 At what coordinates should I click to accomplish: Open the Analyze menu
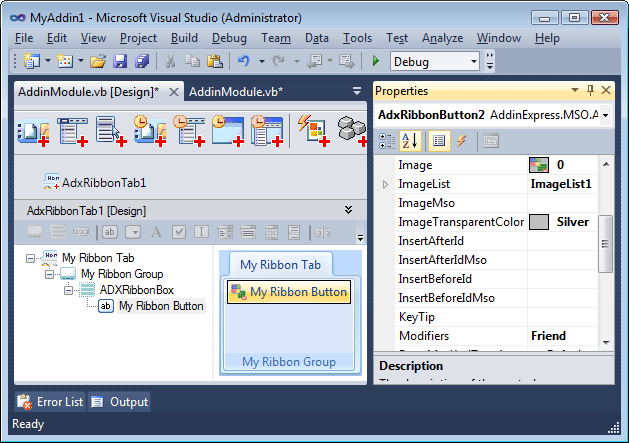coord(442,38)
